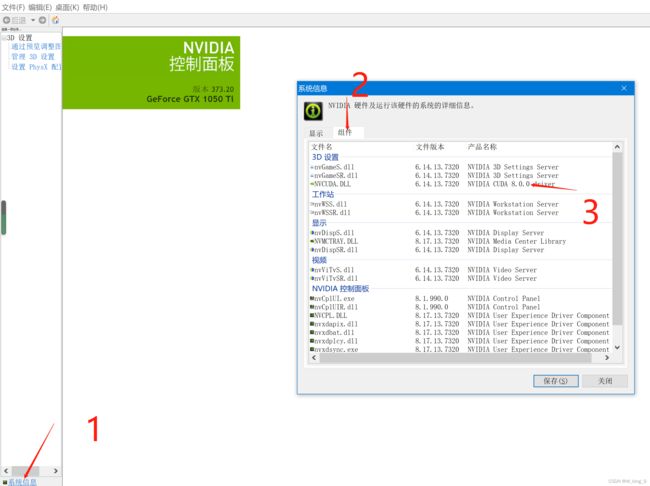Click the up arrow of the list scrollbar
Screen dimensions: 650x486
coord(617,147)
